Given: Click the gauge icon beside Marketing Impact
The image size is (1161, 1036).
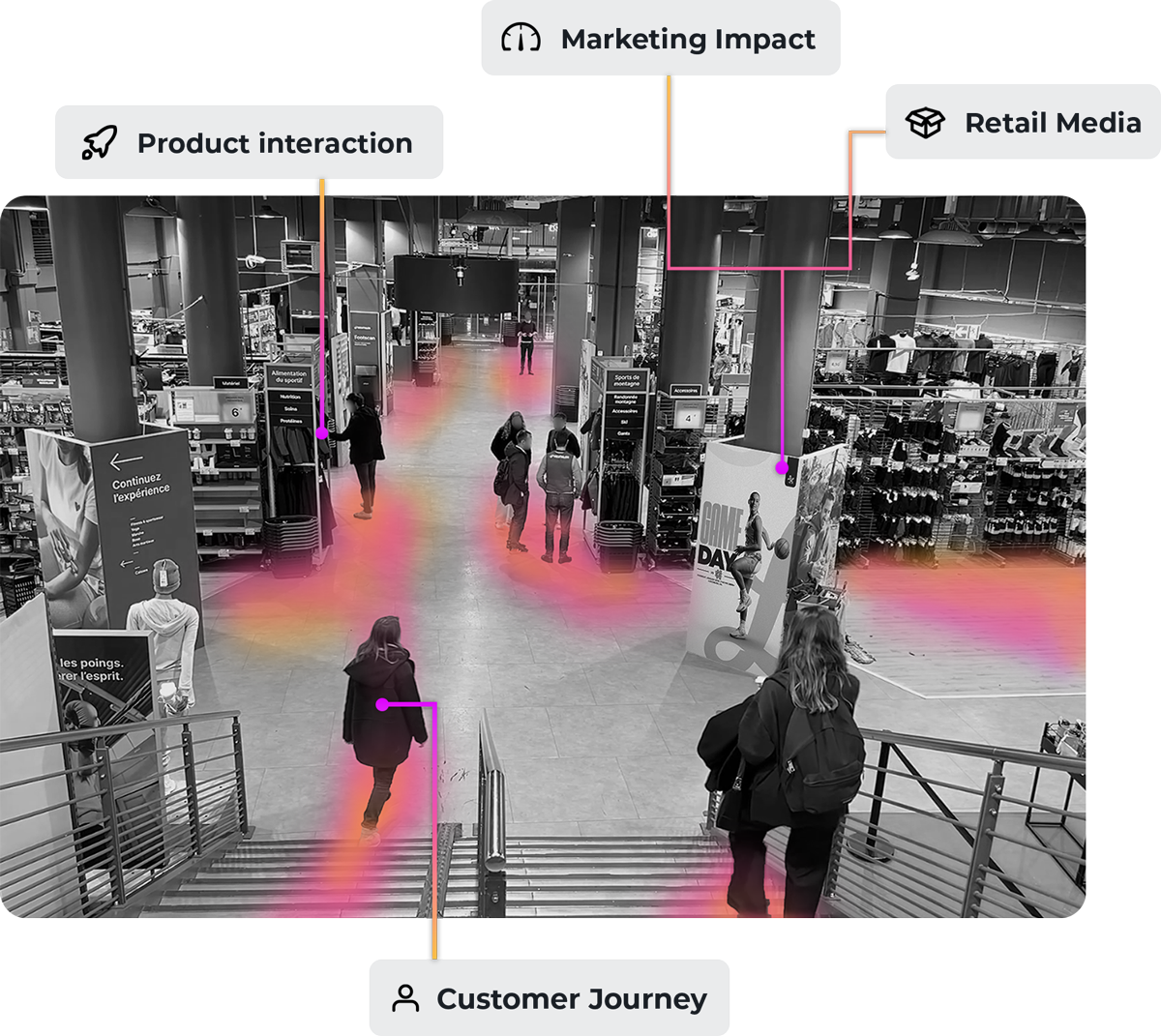Looking at the screenshot, I should click(521, 39).
